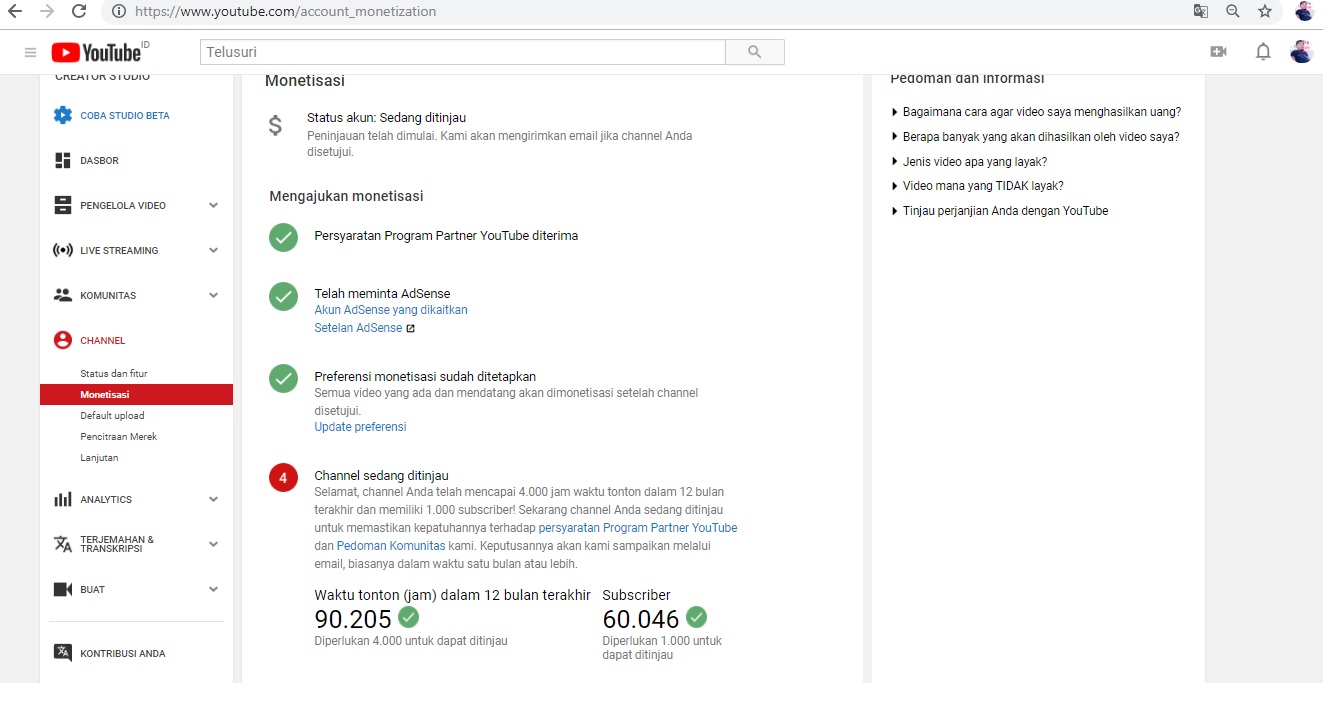1334x724 pixels.
Task: Click green checkmark beside Telah meminta AdSense
Action: pyautogui.click(x=284, y=297)
